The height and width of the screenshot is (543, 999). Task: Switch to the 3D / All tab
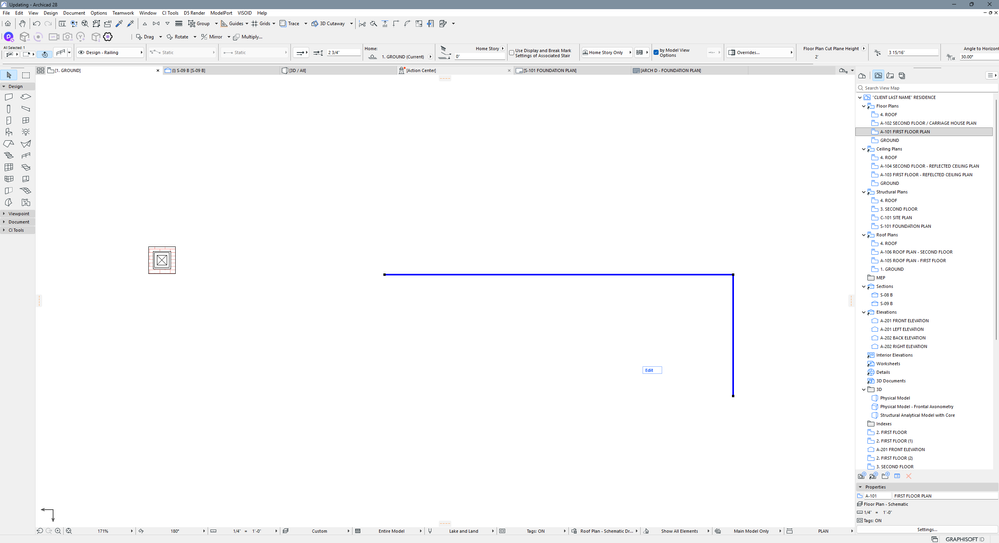pyautogui.click(x=338, y=70)
